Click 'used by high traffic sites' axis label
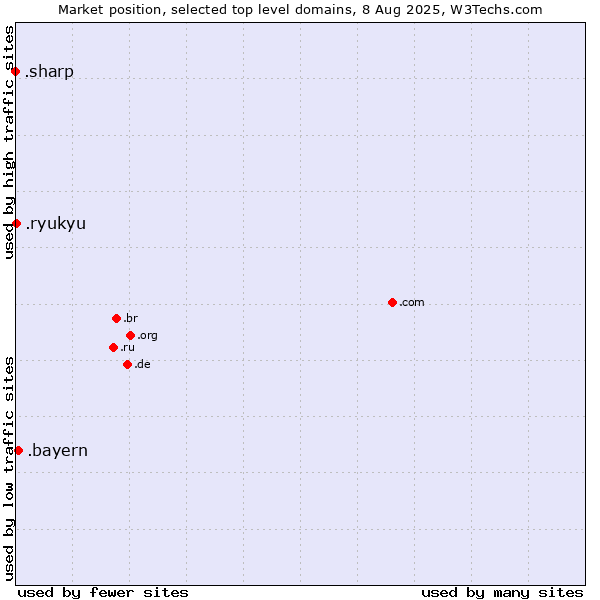600x600 pixels. click(9, 142)
